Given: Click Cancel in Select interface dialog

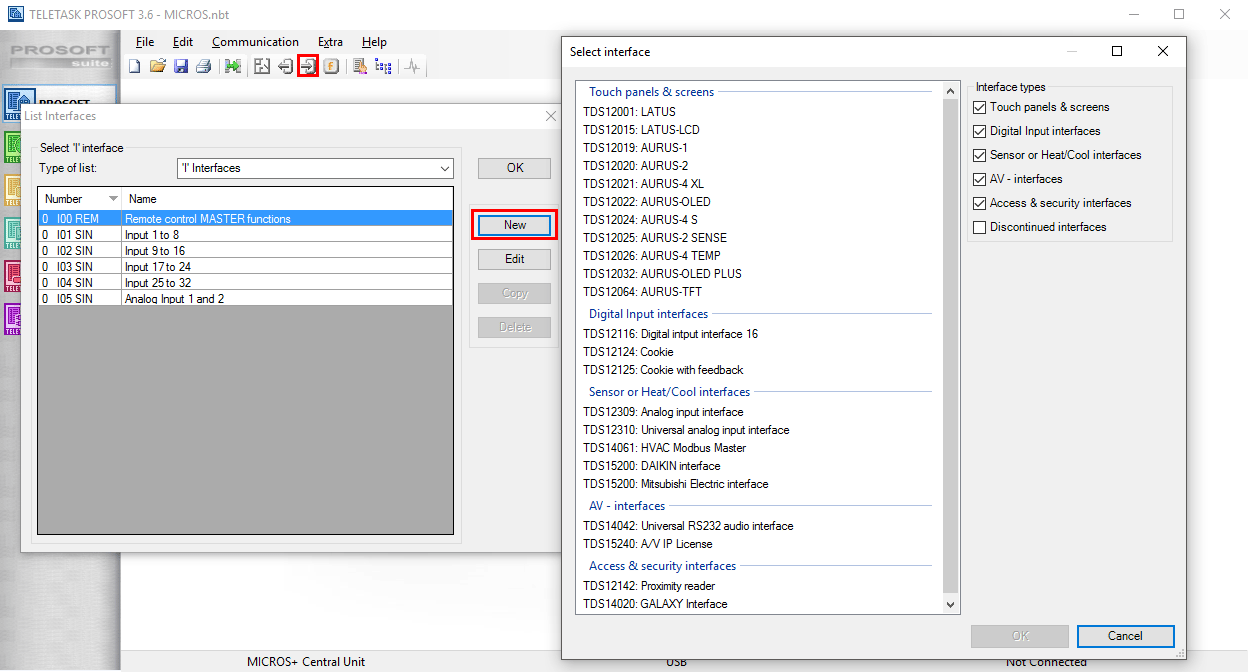Looking at the screenshot, I should [1125, 636].
